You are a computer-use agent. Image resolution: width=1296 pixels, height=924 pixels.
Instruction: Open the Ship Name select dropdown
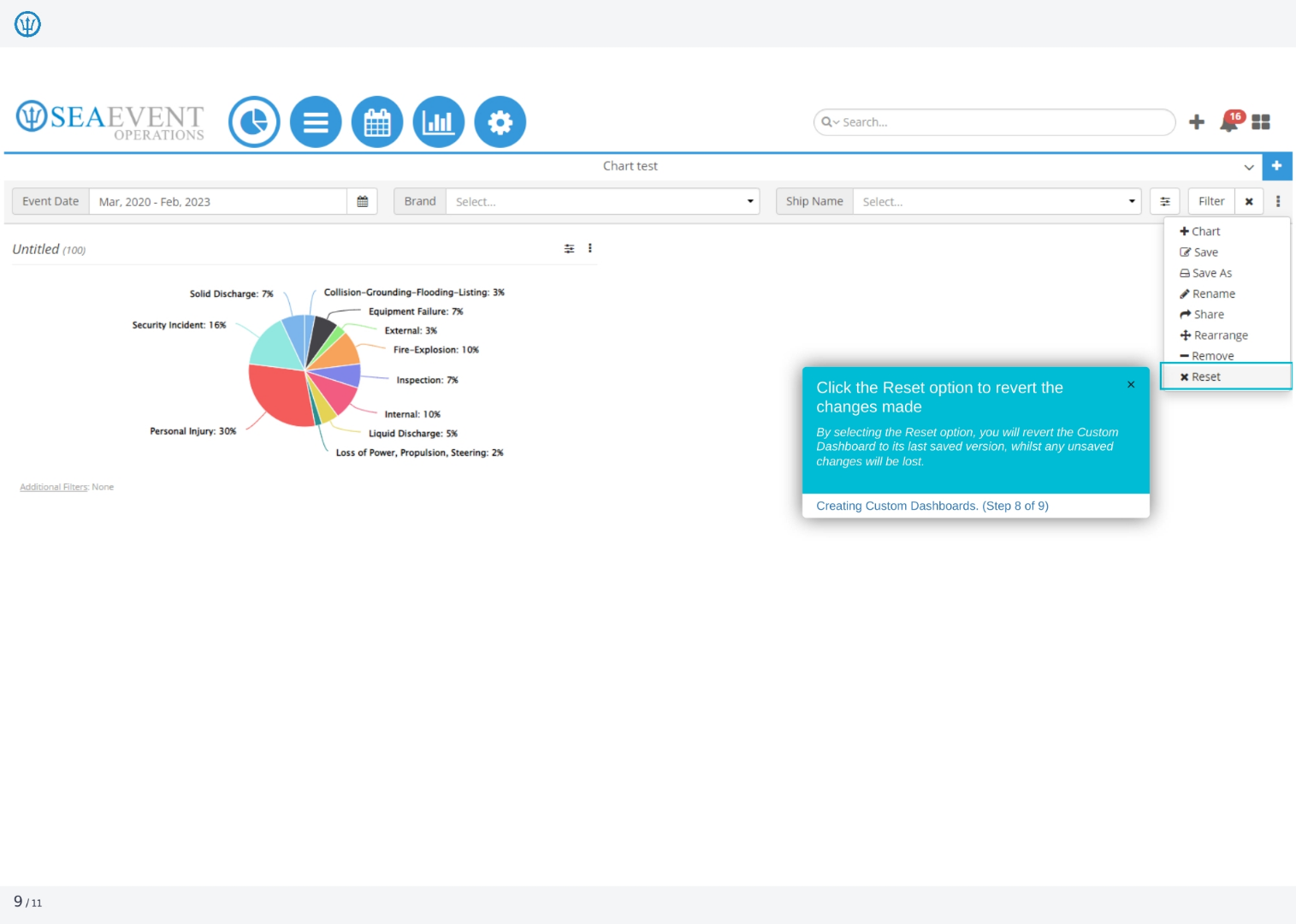point(997,202)
